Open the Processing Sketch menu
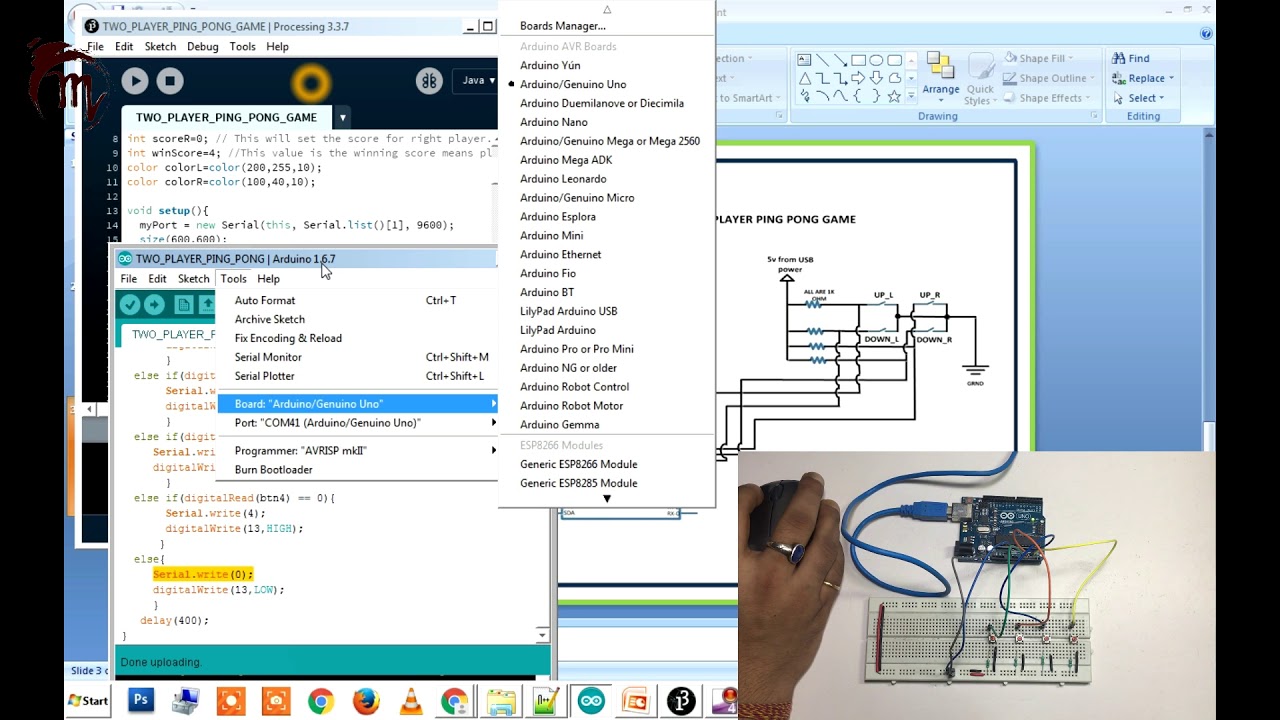Viewport: 1280px width, 720px height. (x=160, y=47)
